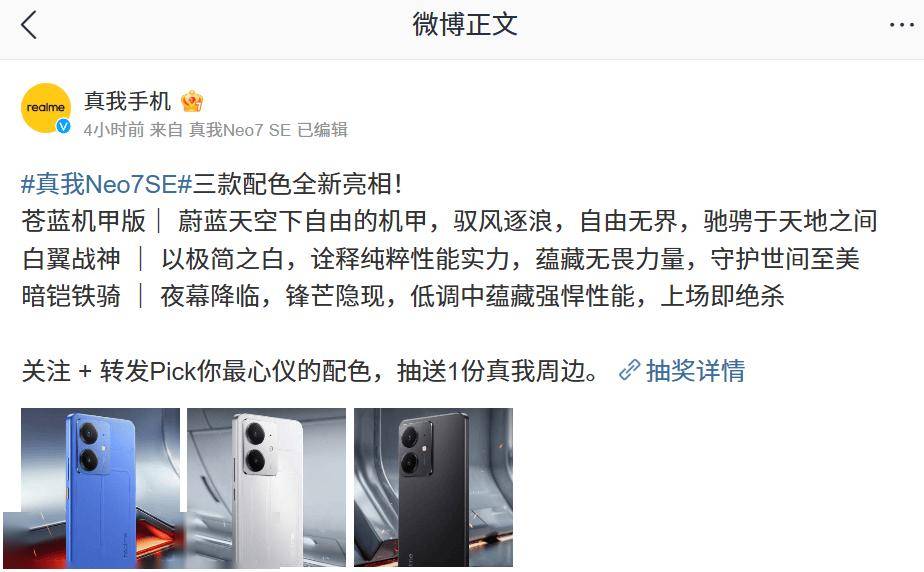Click the 苍蓝机甲版 description line

(449, 221)
